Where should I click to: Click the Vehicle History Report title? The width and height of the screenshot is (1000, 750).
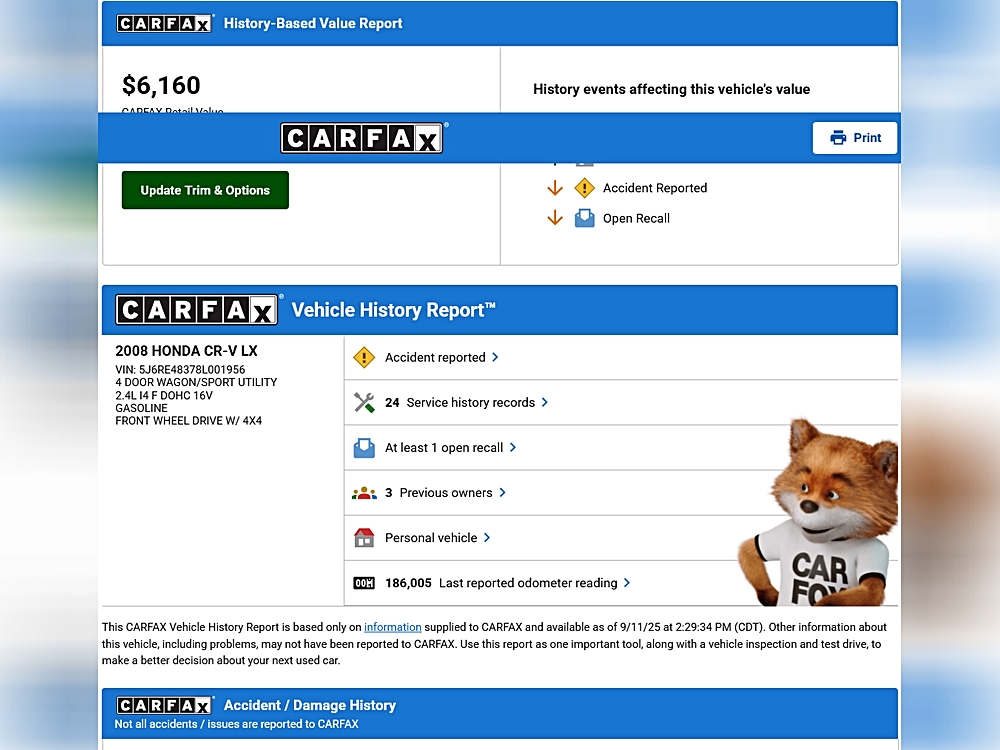click(x=393, y=310)
